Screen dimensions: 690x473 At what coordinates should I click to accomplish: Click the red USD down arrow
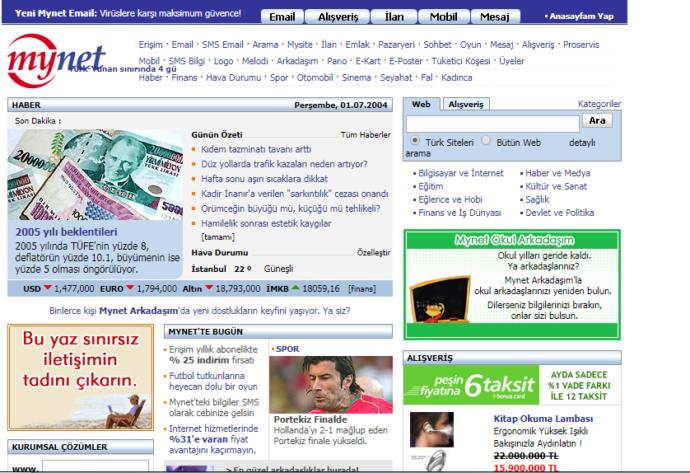coord(47,288)
